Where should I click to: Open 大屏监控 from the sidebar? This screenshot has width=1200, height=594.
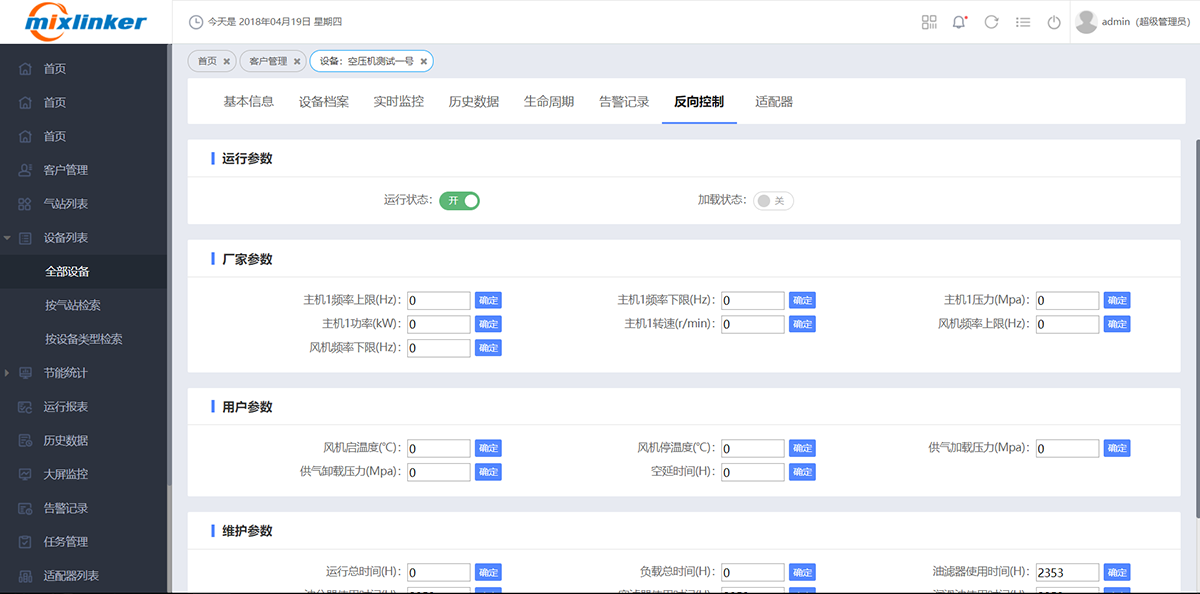[66, 474]
